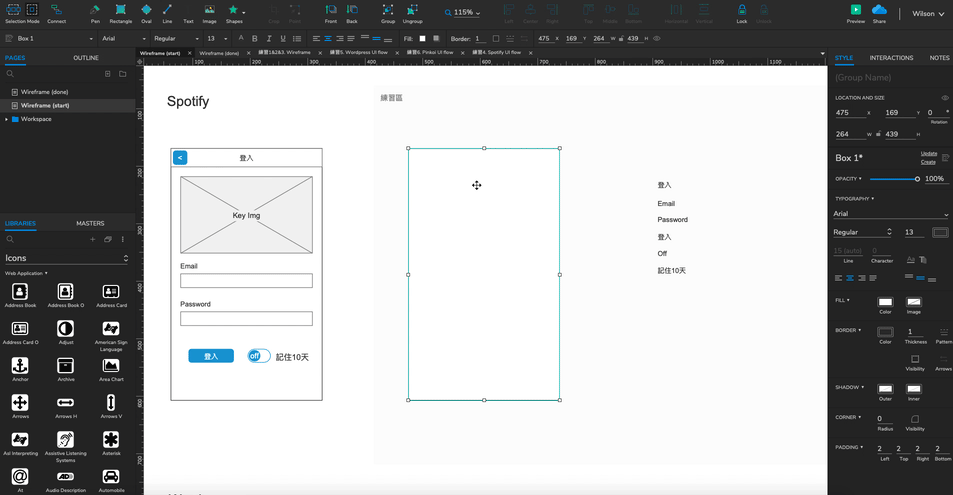
Task: Open the Arial font dropdown in format bar
Action: pyautogui.click(x=123, y=38)
